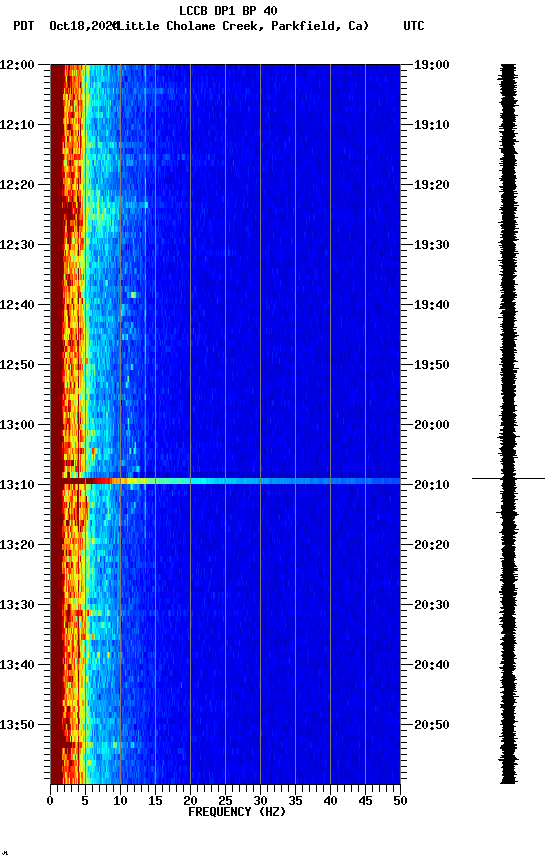Click the 19:20 UTC time label
The height and width of the screenshot is (864, 552).
(x=432, y=185)
